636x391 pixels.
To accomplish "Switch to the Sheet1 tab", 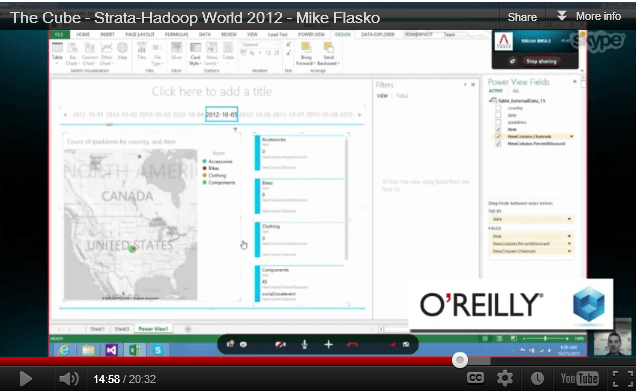I will point(97,329).
